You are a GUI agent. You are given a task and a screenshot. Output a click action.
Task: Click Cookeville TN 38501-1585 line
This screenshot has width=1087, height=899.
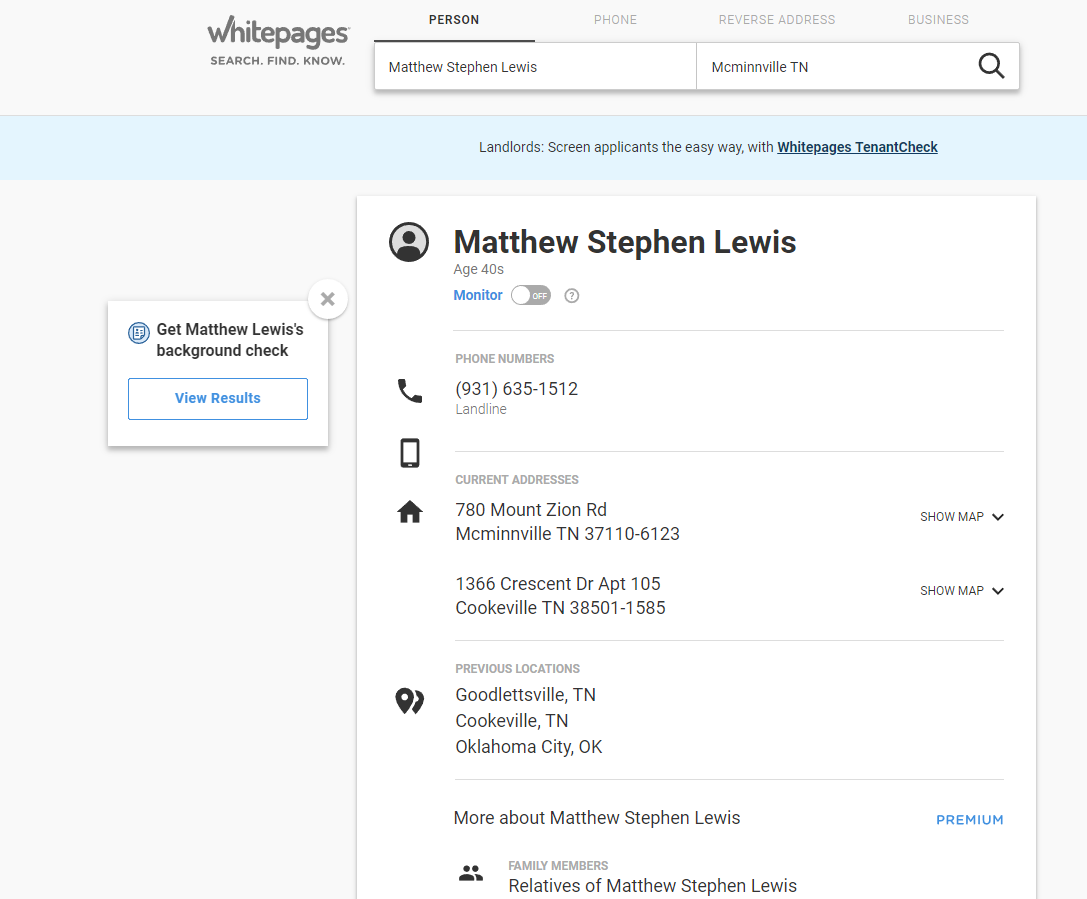(x=560, y=608)
